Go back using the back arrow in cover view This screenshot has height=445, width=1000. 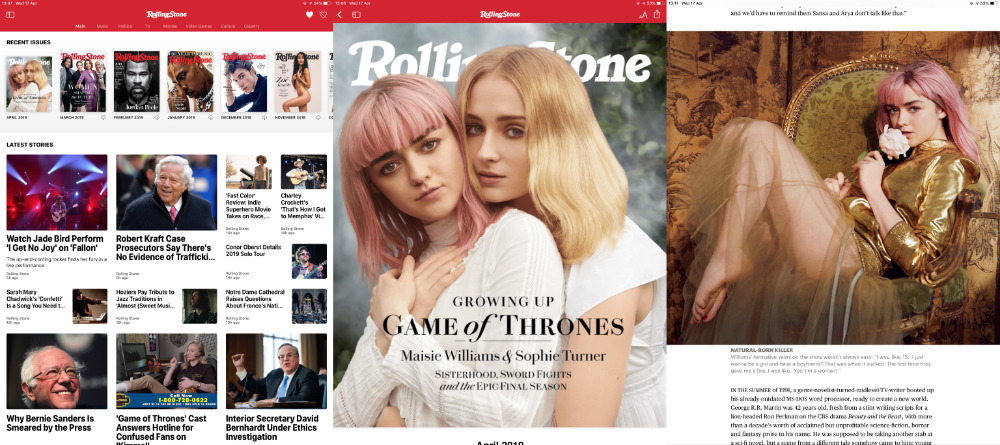(x=340, y=14)
